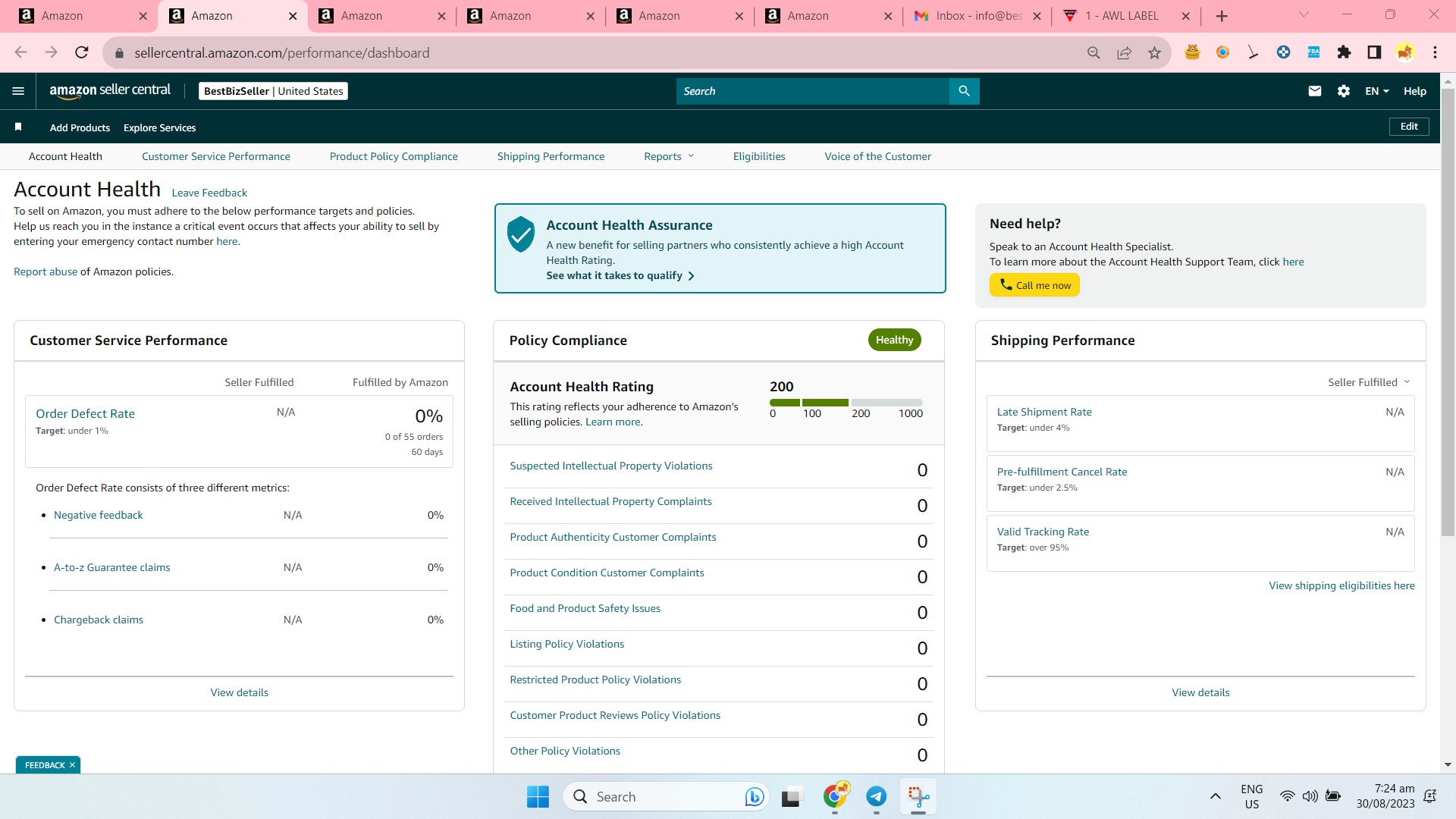Click the Edit button

pos(1409,127)
